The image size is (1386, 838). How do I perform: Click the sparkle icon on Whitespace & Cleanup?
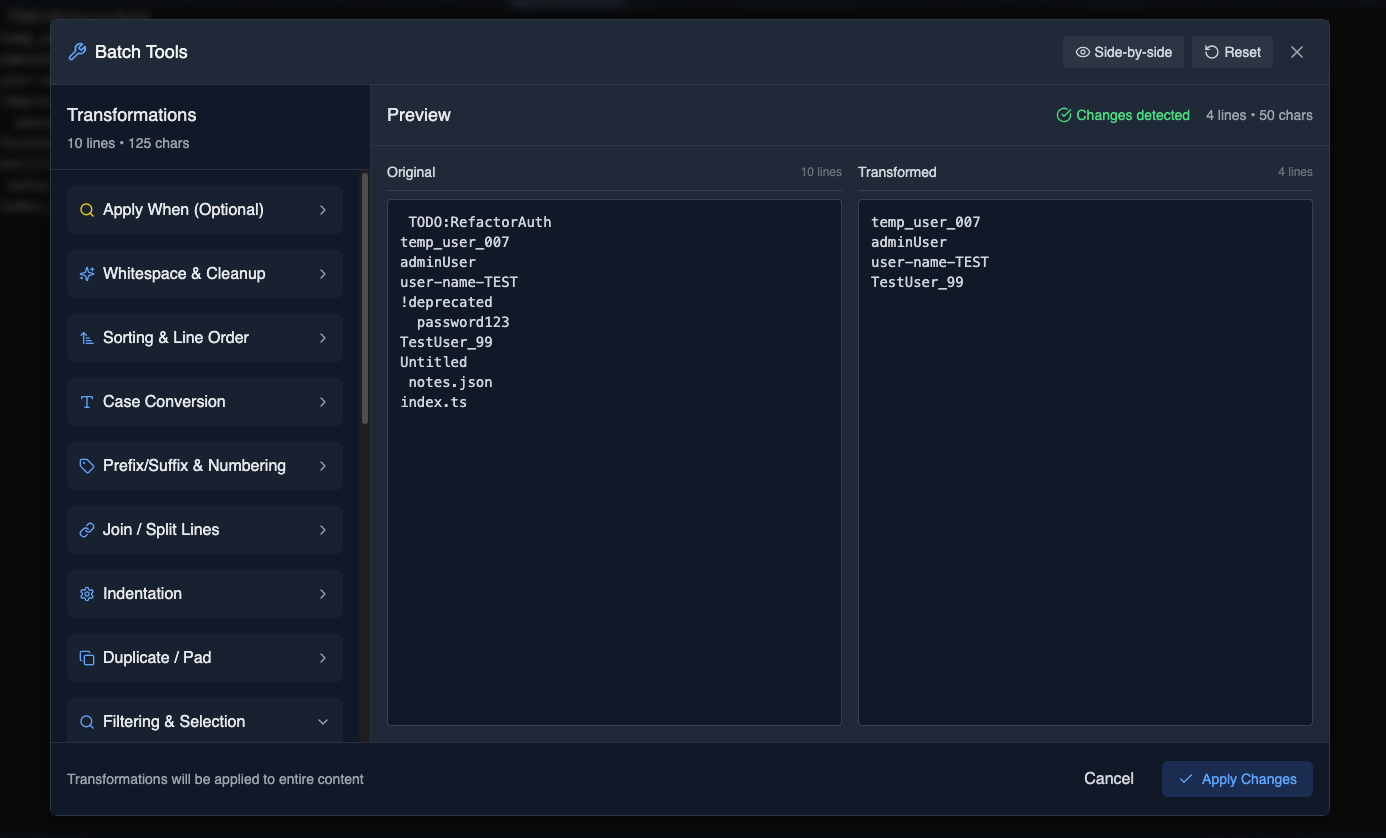87,274
